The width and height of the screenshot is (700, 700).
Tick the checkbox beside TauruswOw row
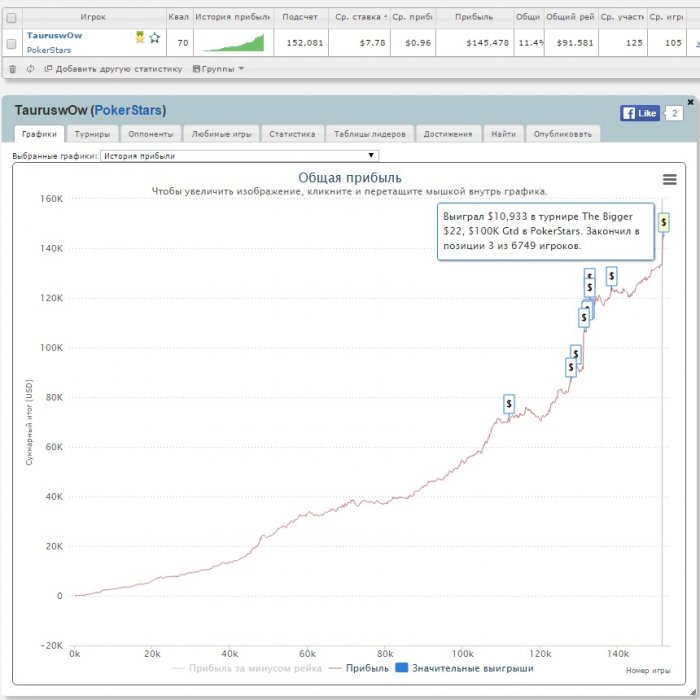click(12, 43)
